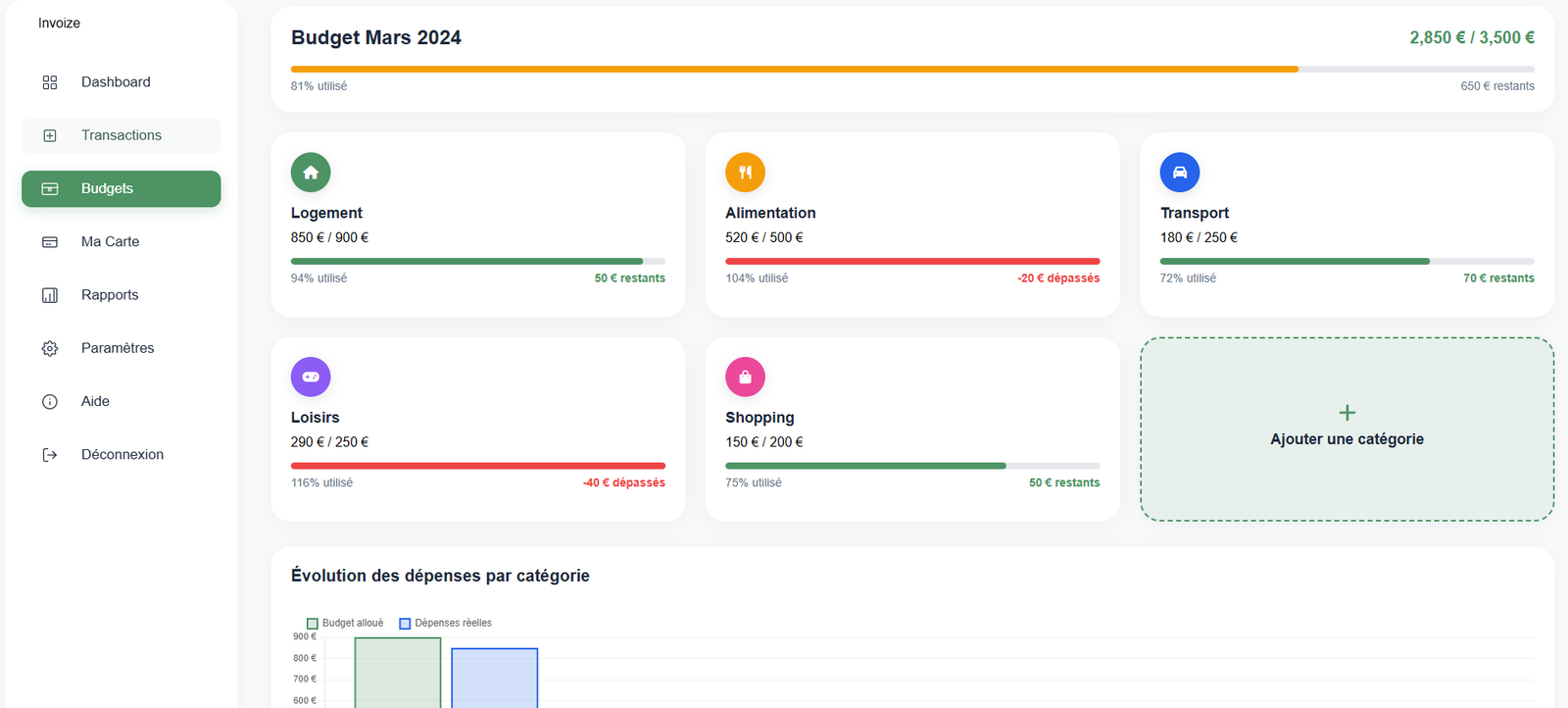Open the Transactions menu item
Viewport: 1568px width, 708px height.
tap(122, 135)
